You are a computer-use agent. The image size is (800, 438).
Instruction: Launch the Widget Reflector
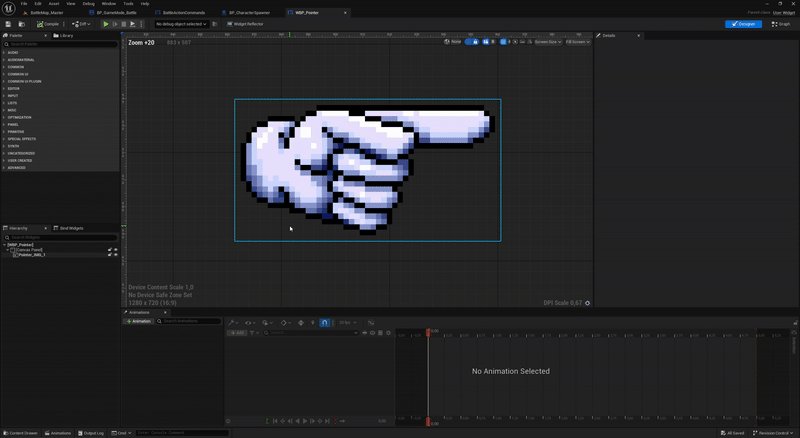pyautogui.click(x=245, y=24)
